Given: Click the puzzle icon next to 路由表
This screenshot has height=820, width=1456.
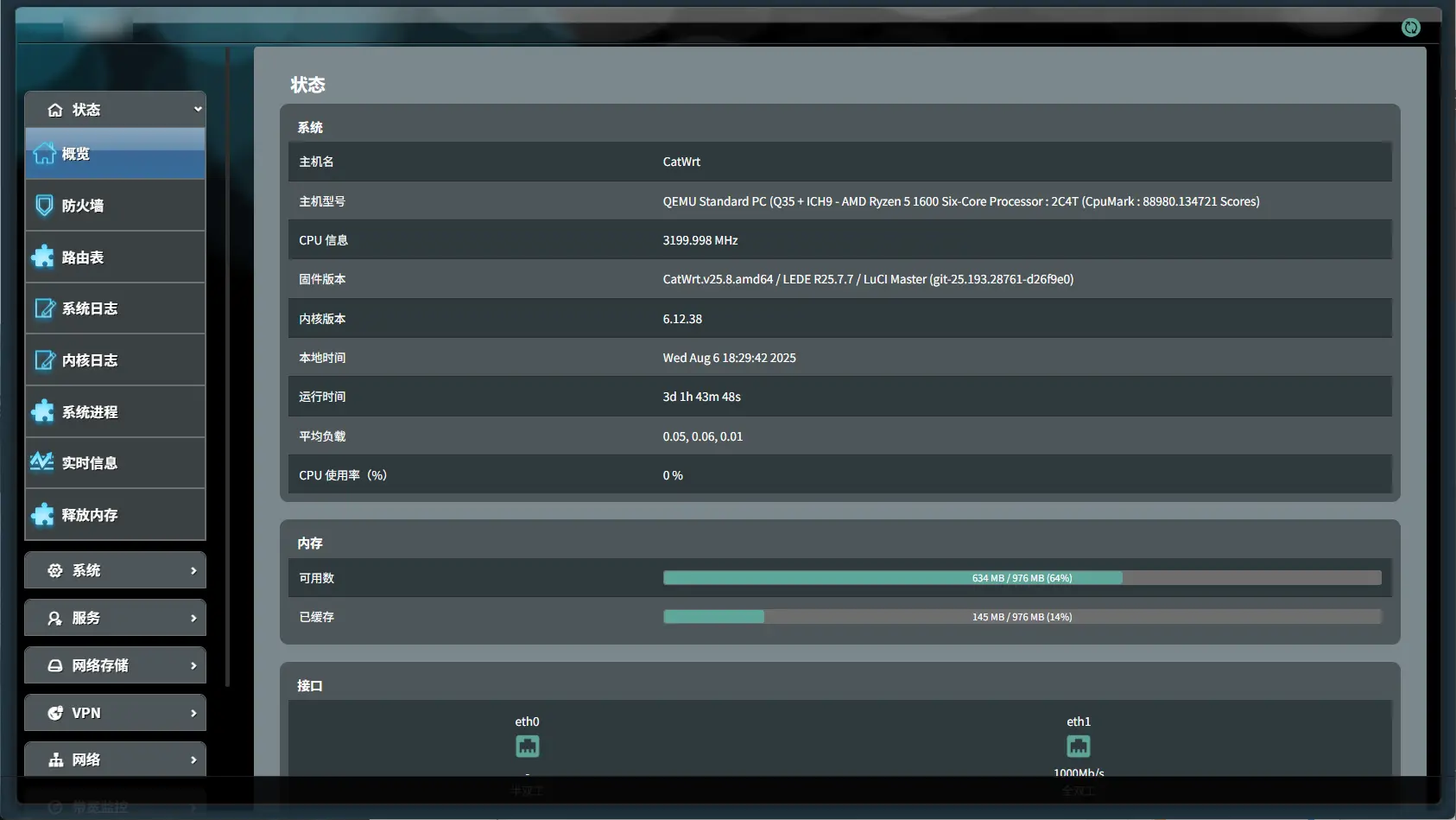Looking at the screenshot, I should (x=43, y=257).
